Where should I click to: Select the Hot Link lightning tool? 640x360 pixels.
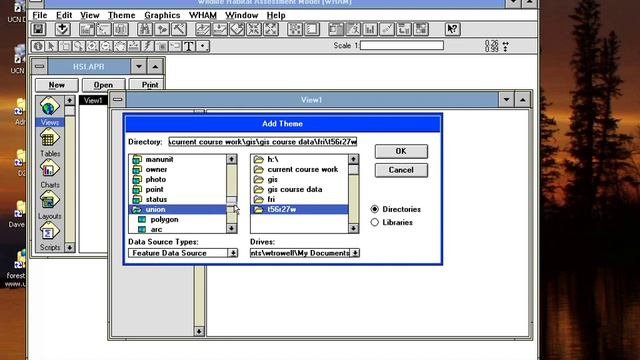(x=148, y=46)
